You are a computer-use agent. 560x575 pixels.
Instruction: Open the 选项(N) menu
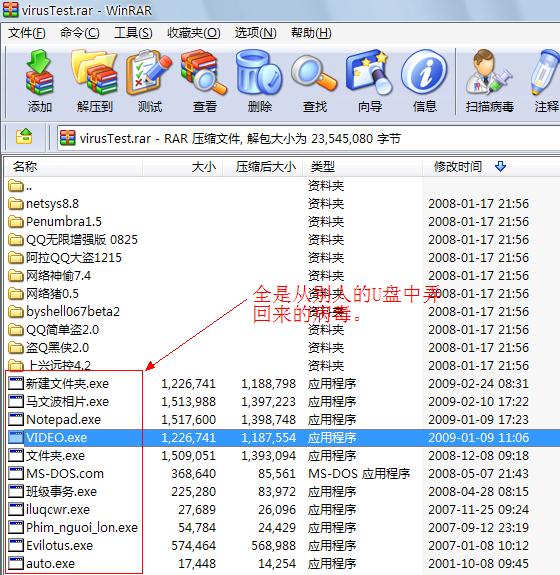click(x=255, y=33)
